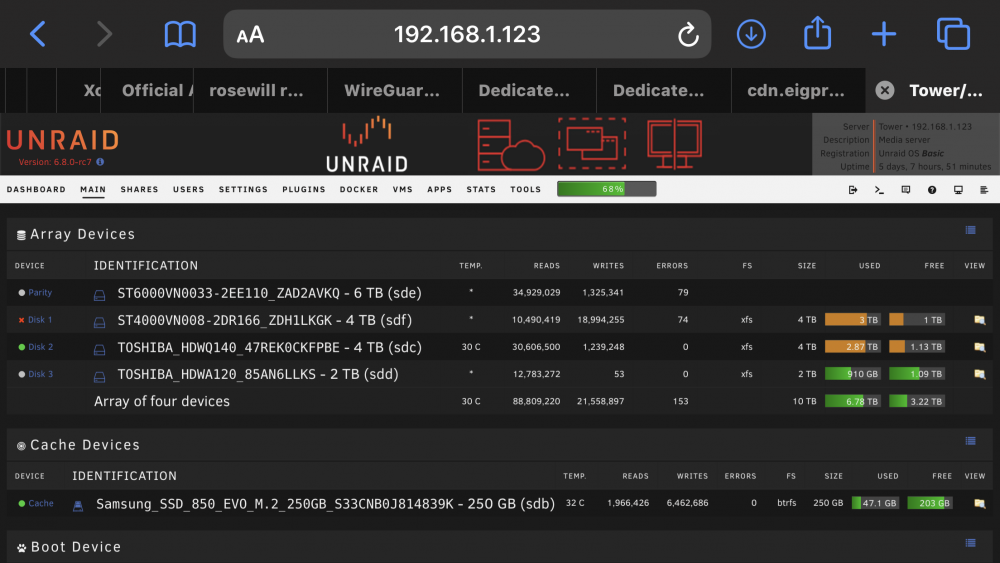Tap the Safari share icon
Viewport: 1000px width, 563px height.
pyautogui.click(x=817, y=33)
